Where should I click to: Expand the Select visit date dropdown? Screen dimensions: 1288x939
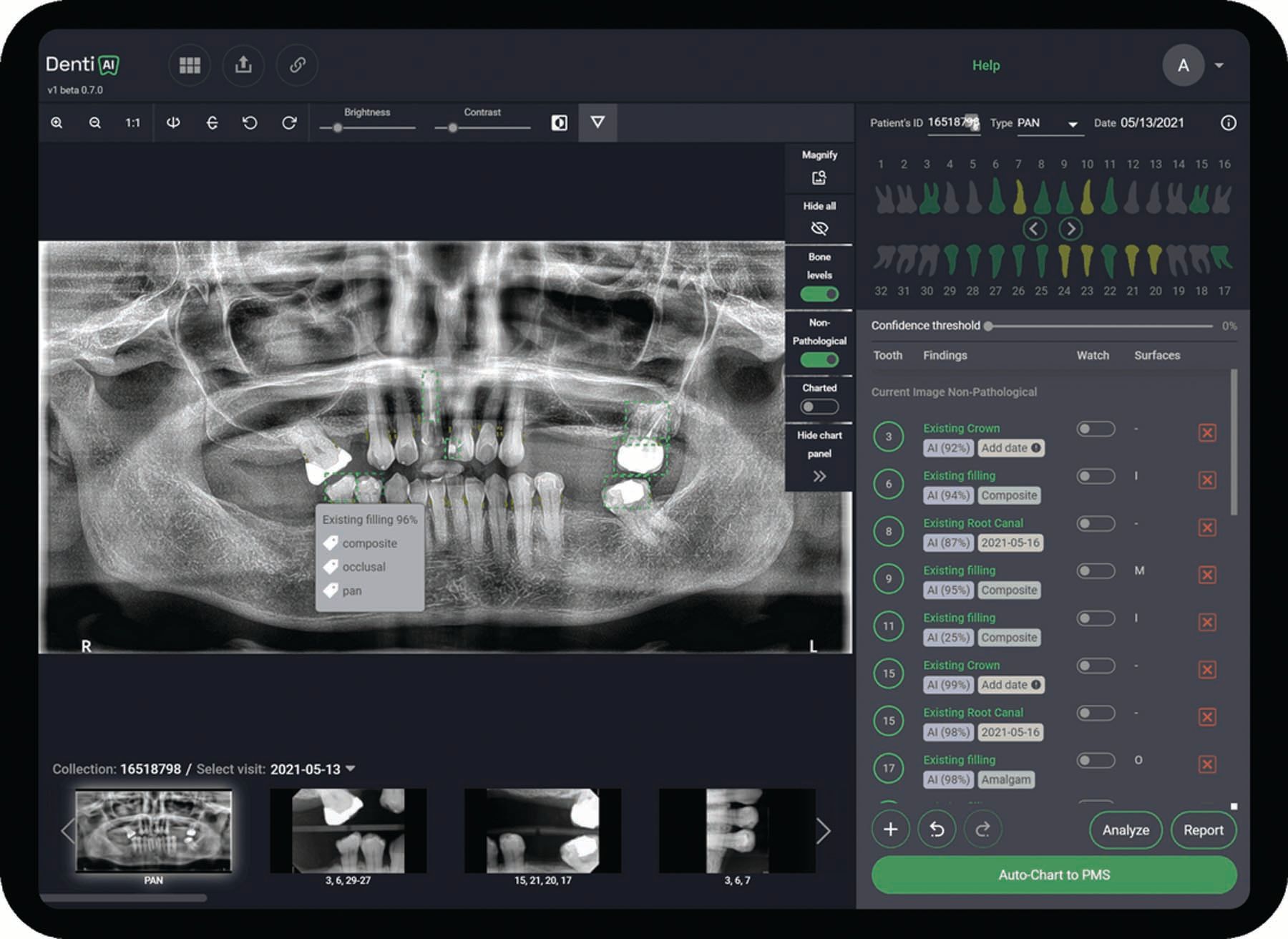coord(351,769)
